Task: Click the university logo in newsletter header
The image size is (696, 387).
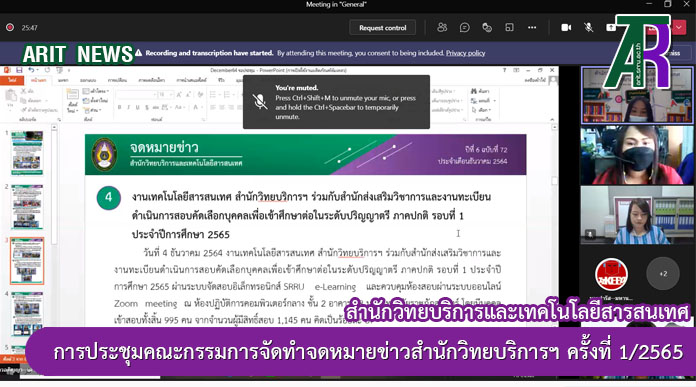Action: coord(104,154)
